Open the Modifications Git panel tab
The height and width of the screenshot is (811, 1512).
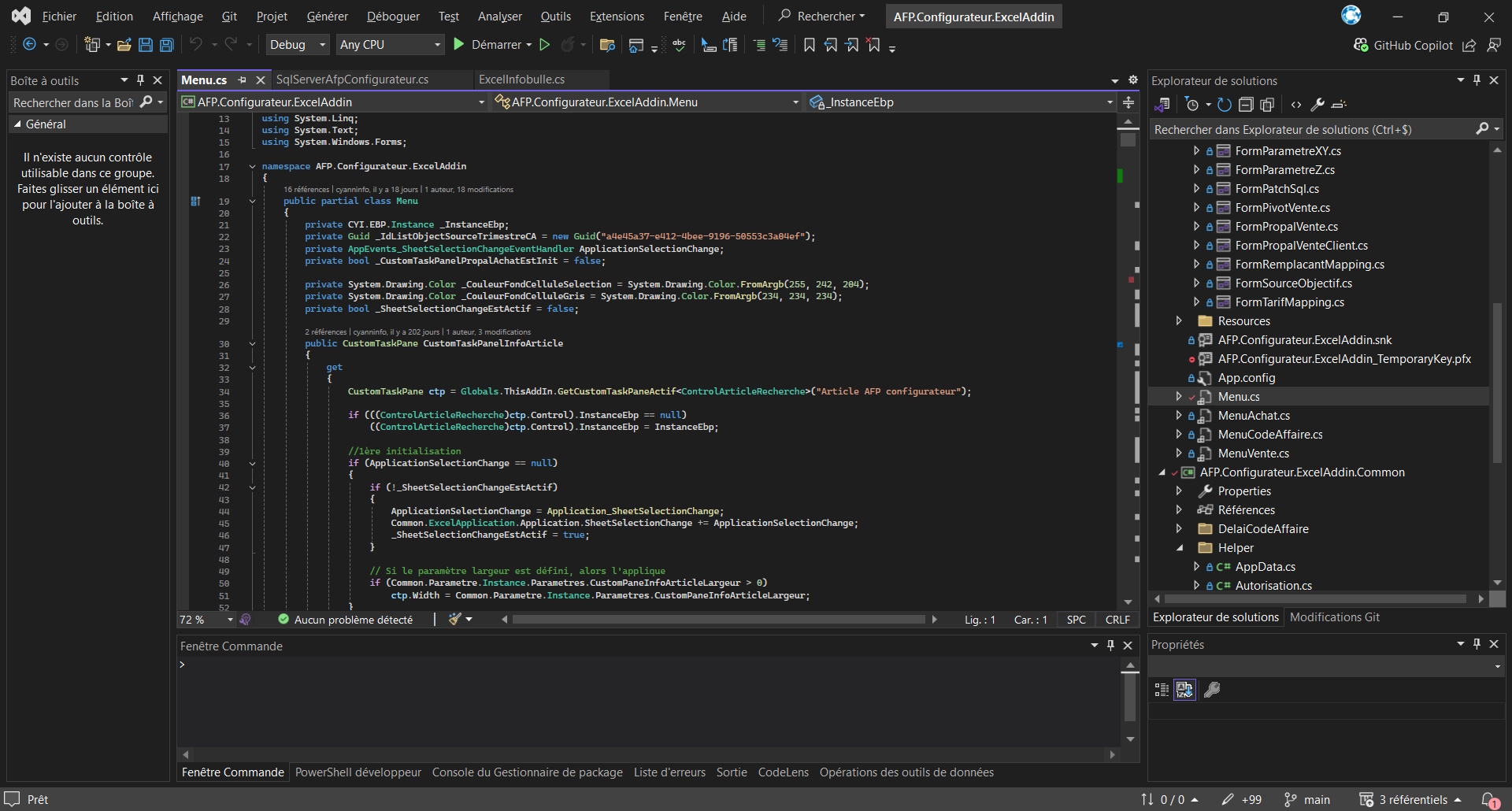(1334, 617)
